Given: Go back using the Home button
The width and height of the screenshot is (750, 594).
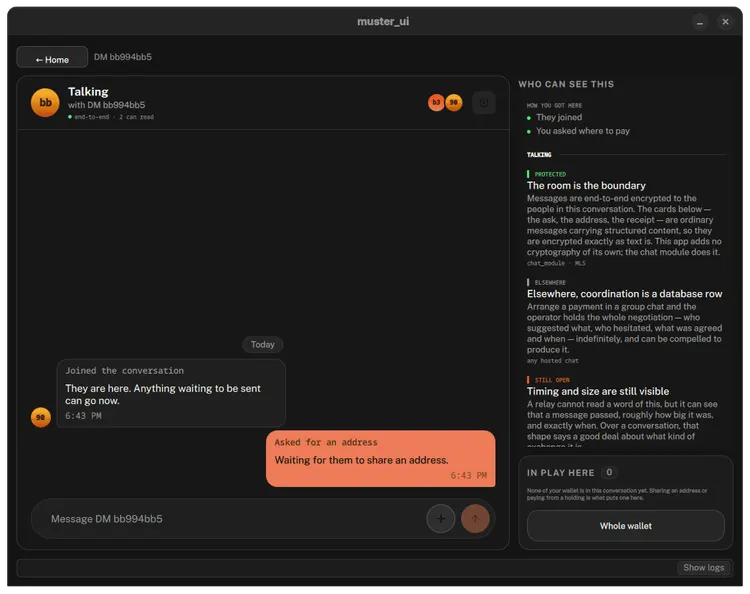Looking at the screenshot, I should click(x=52, y=59).
